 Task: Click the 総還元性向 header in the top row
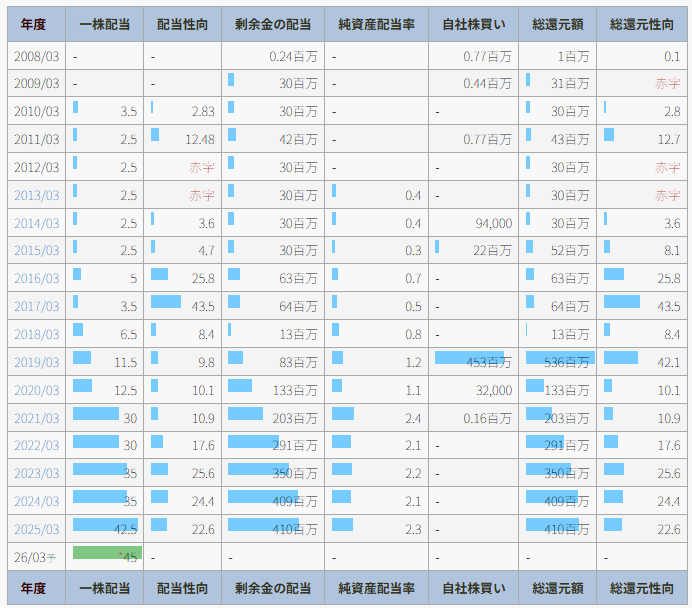click(x=642, y=24)
